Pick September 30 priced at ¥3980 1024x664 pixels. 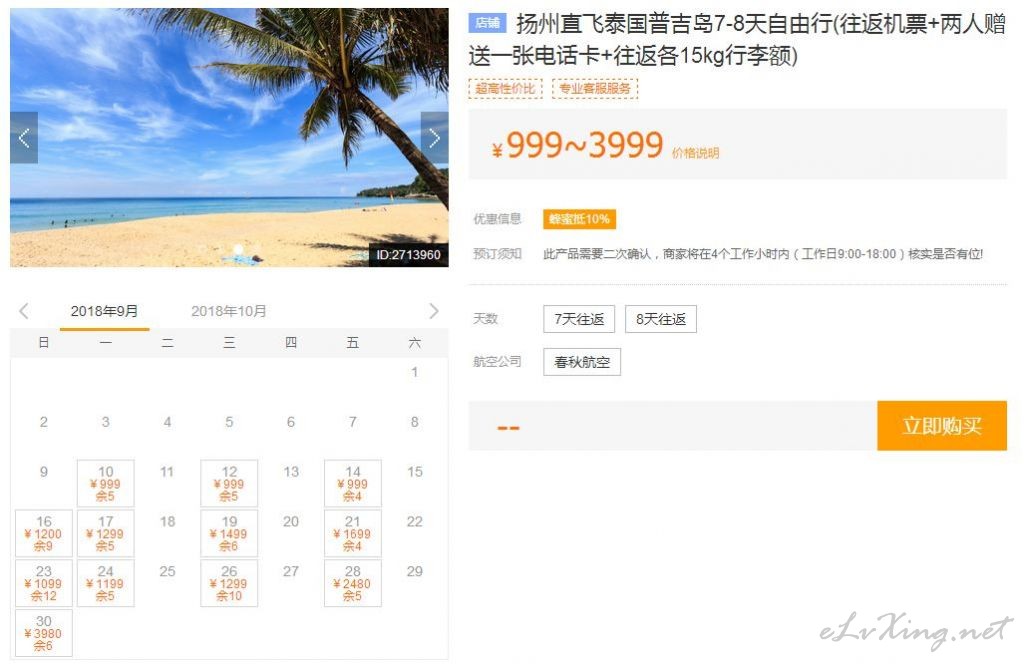coord(44,633)
